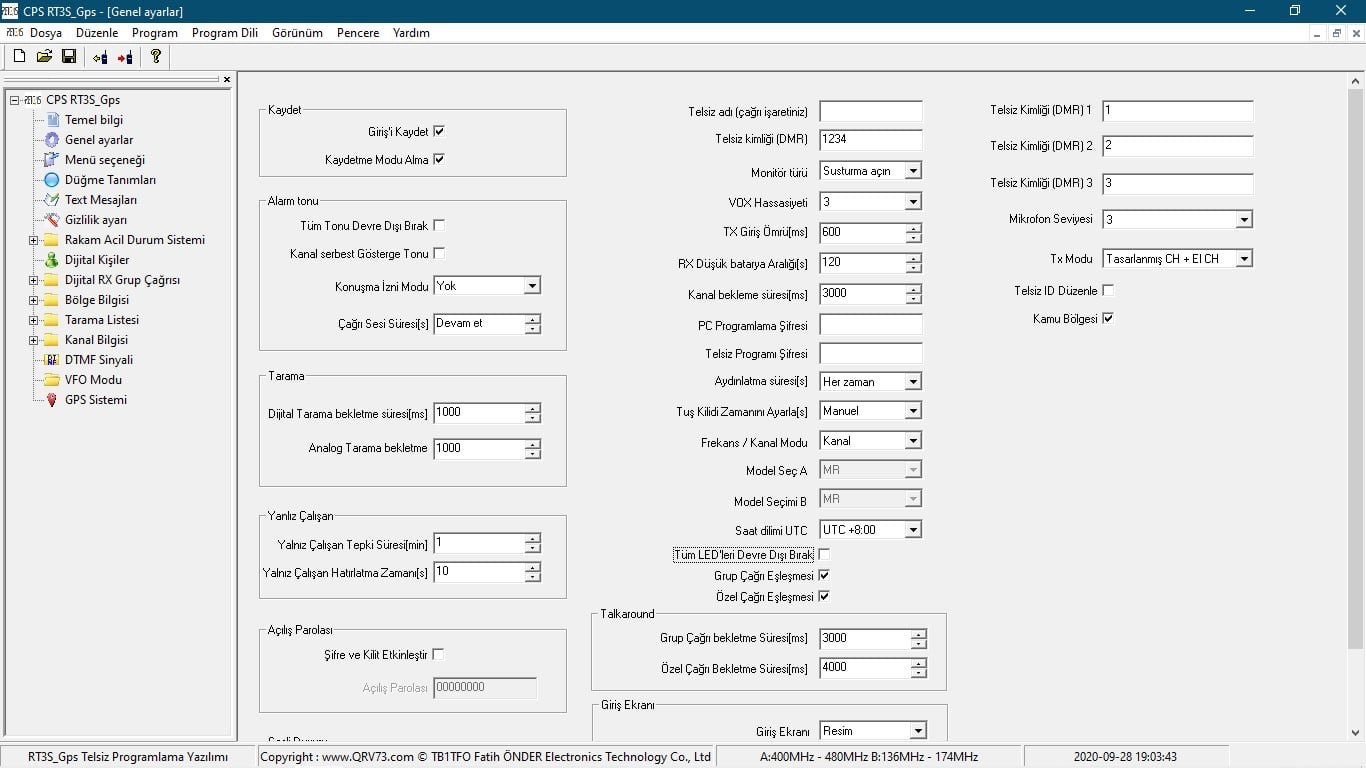Open the Yardım menu
Screen dimensions: 1366x768
tap(410, 33)
